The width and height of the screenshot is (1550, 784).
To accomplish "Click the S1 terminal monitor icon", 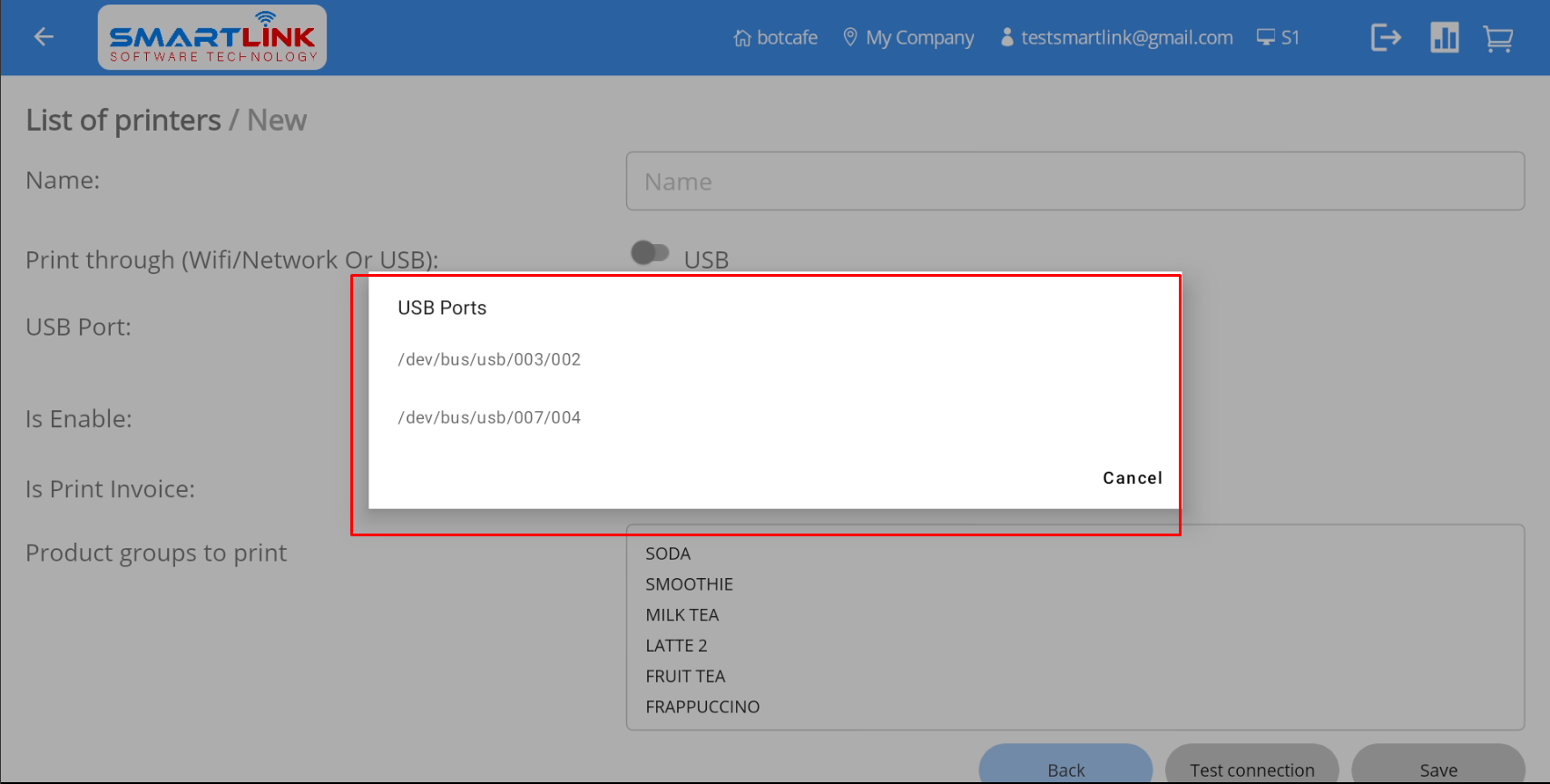I will tap(1266, 37).
